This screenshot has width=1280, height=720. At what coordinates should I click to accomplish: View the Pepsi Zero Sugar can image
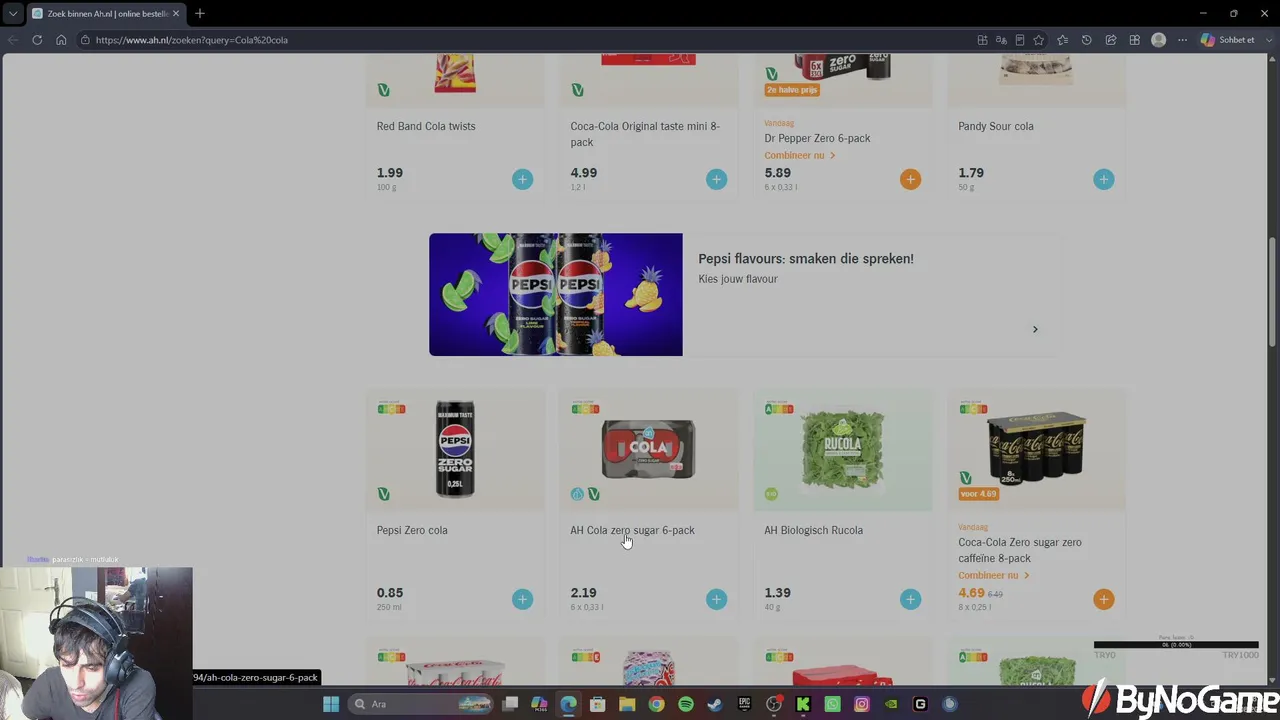455,450
